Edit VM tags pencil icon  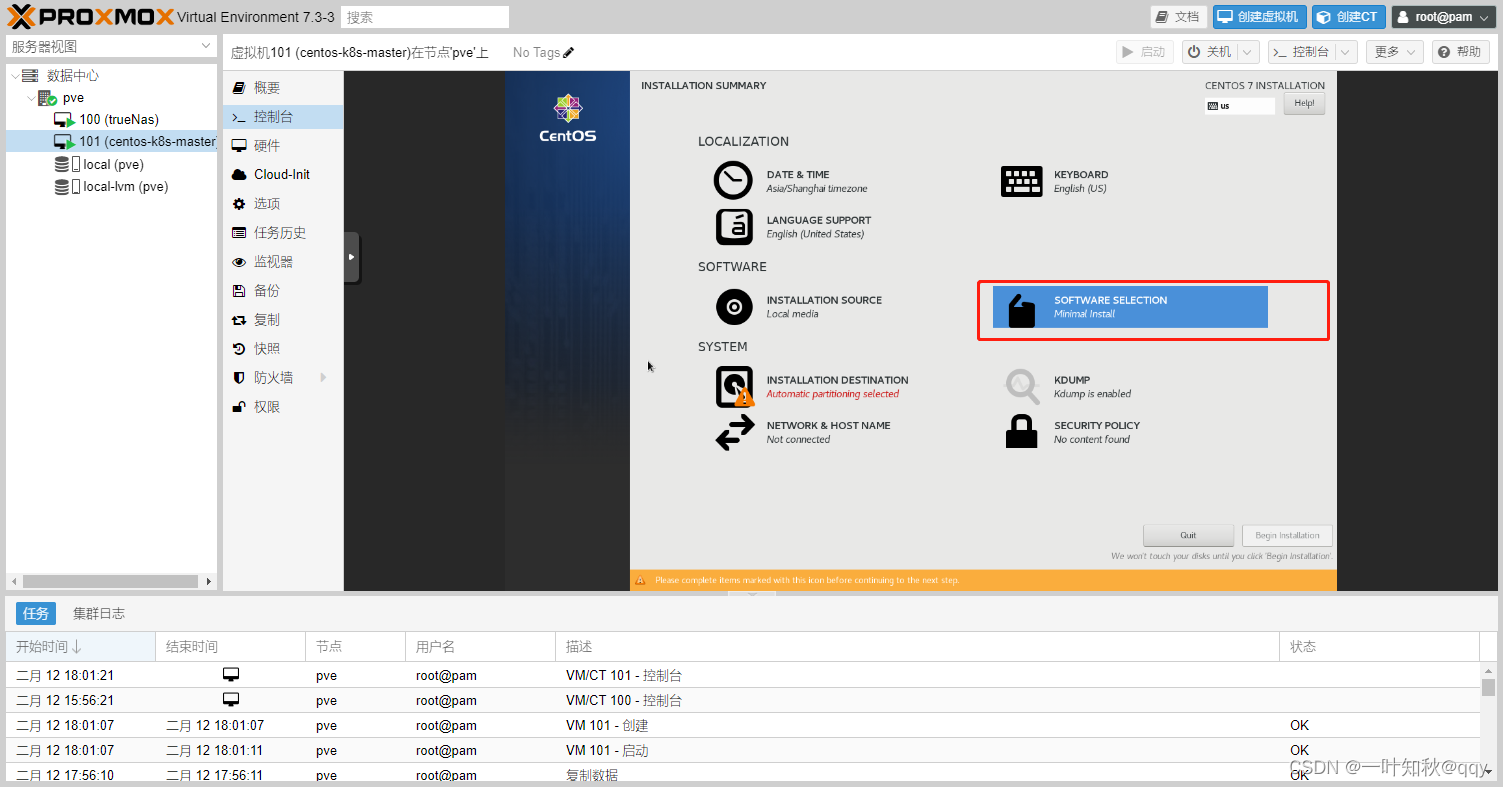coord(569,52)
